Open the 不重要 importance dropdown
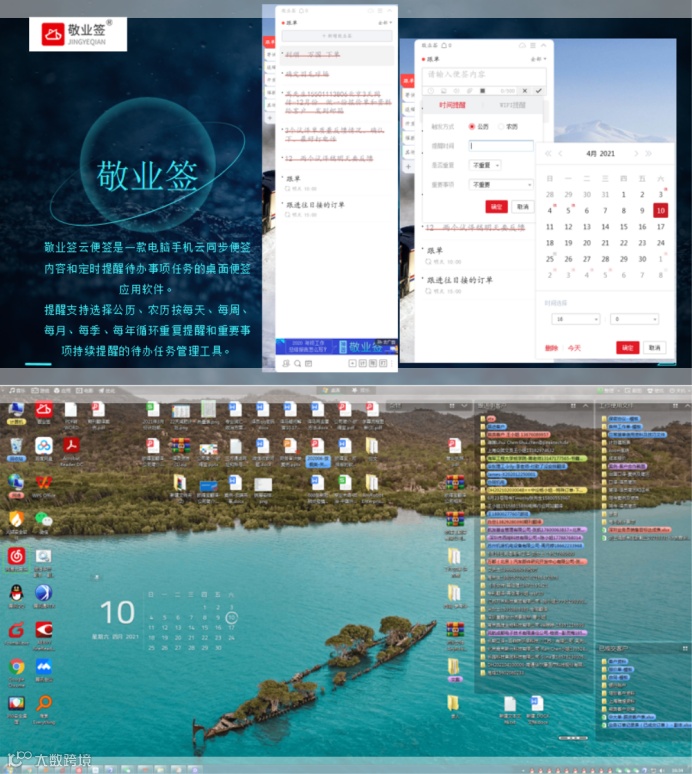 (x=501, y=185)
